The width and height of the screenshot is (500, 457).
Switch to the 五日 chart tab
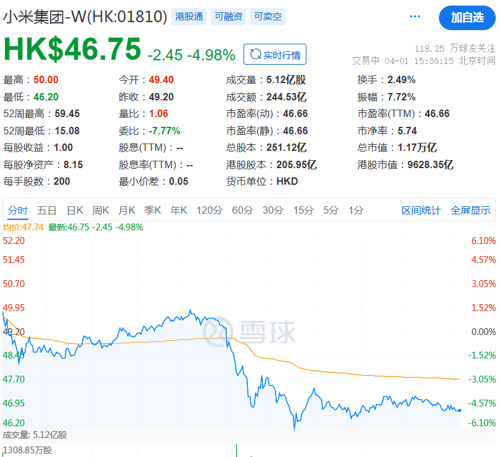[x=47, y=210]
